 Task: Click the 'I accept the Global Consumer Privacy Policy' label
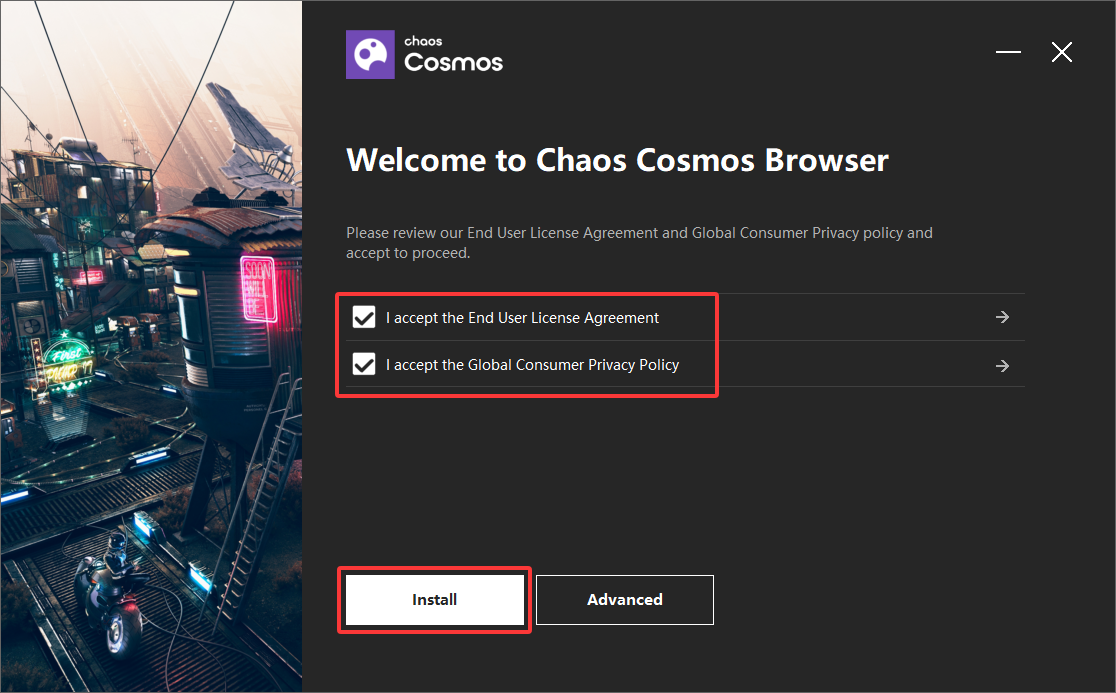532,365
